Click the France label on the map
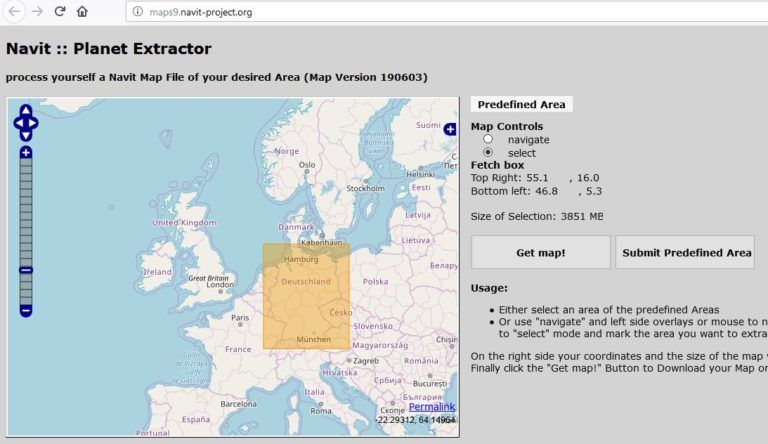Screen dimensions: 768x444 [x=238, y=349]
